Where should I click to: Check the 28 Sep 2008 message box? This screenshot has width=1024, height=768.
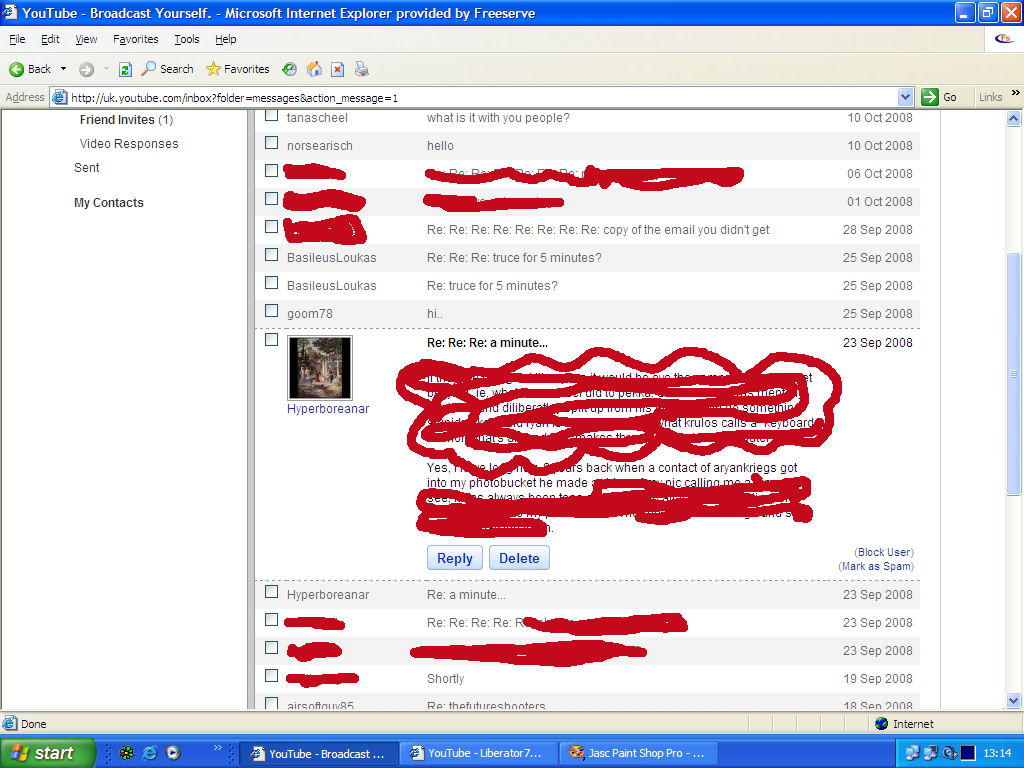coord(272,227)
